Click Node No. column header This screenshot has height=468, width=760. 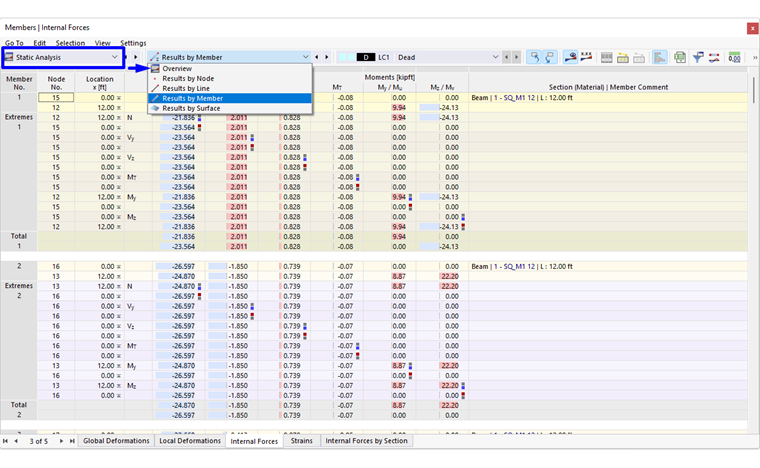click(56, 83)
